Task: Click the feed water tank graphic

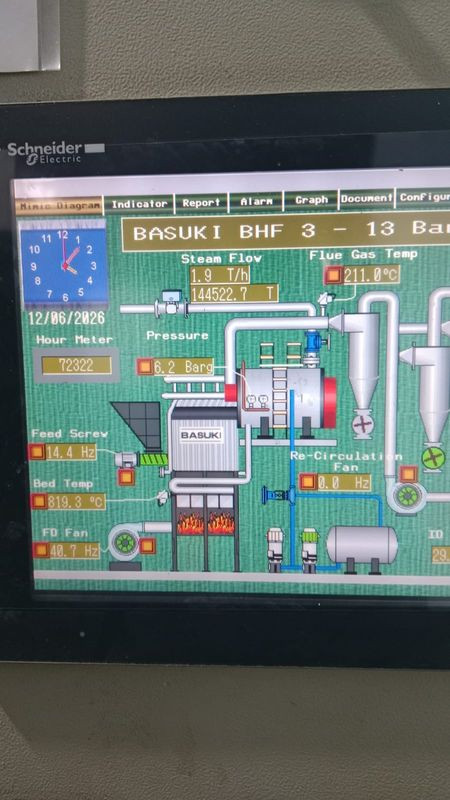Action: [x=362, y=545]
